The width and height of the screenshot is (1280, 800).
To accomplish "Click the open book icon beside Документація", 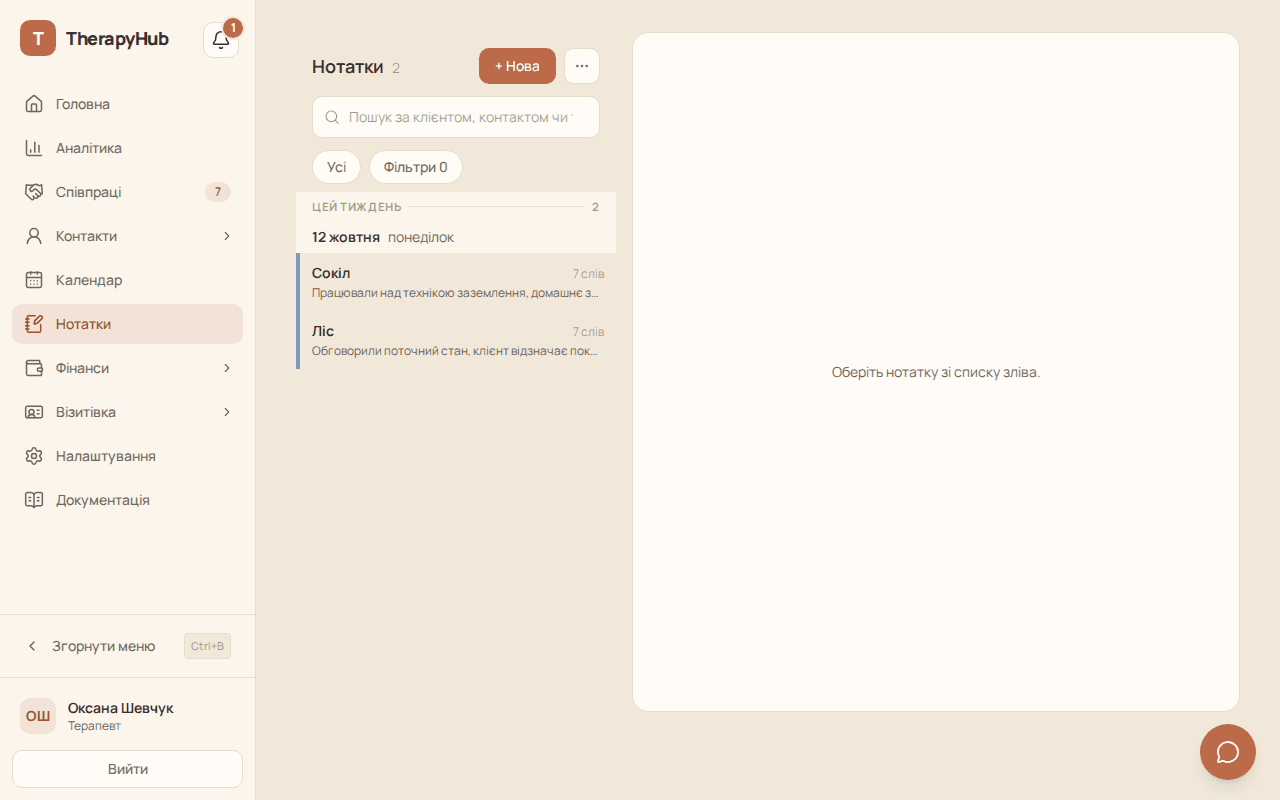I will (x=34, y=500).
